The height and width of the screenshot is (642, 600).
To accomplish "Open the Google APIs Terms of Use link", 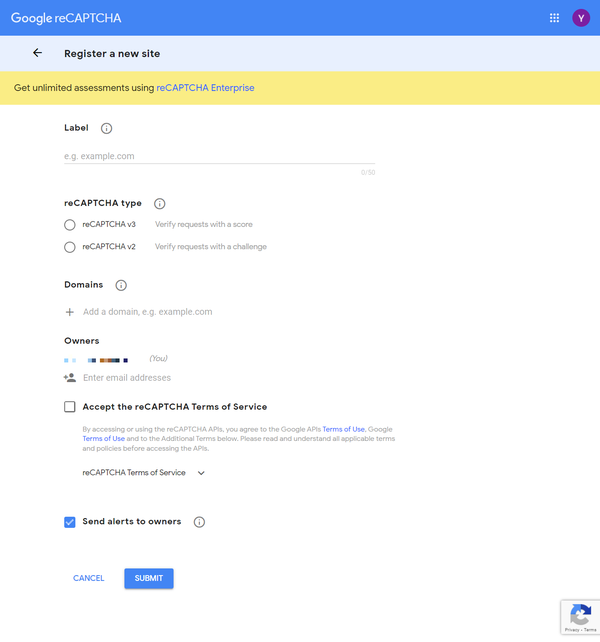I will coord(343,429).
